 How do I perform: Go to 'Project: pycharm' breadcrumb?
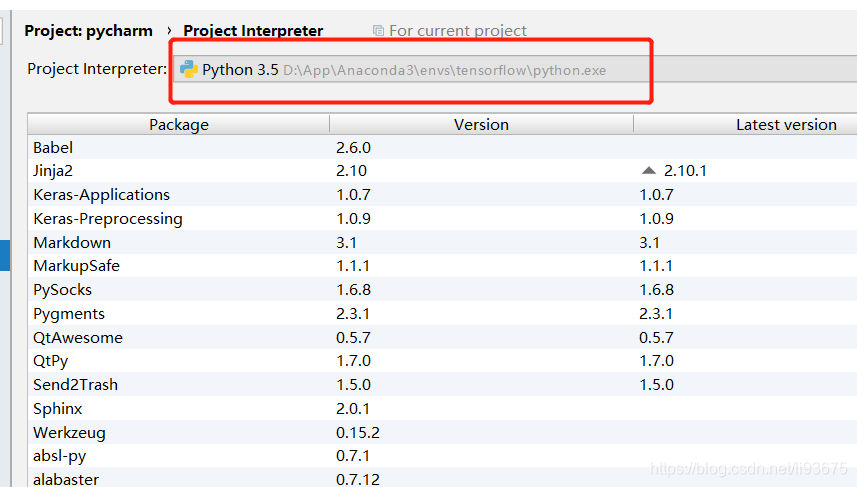coord(88,31)
